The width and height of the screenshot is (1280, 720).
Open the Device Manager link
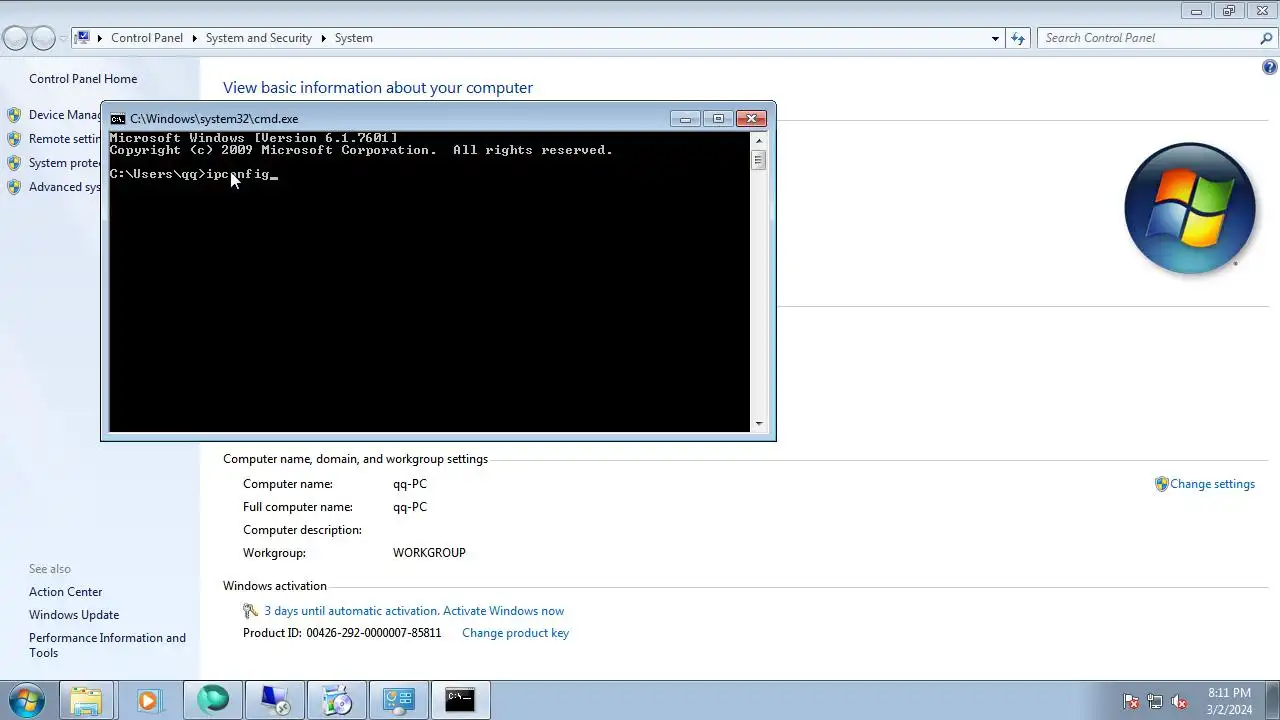tap(66, 115)
